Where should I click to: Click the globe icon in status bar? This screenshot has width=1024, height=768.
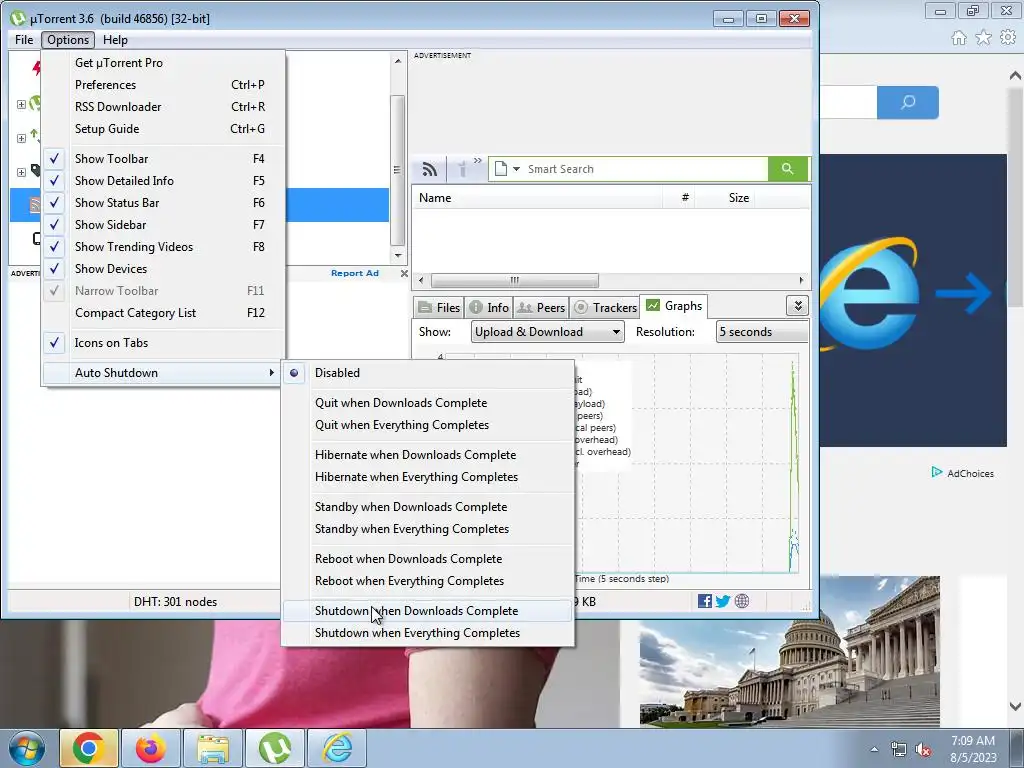point(742,601)
